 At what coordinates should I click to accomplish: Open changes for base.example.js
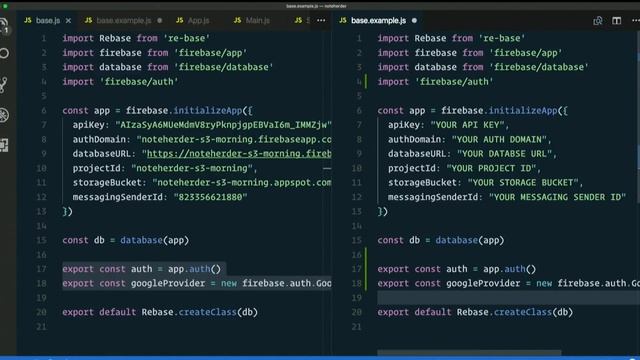(598, 20)
